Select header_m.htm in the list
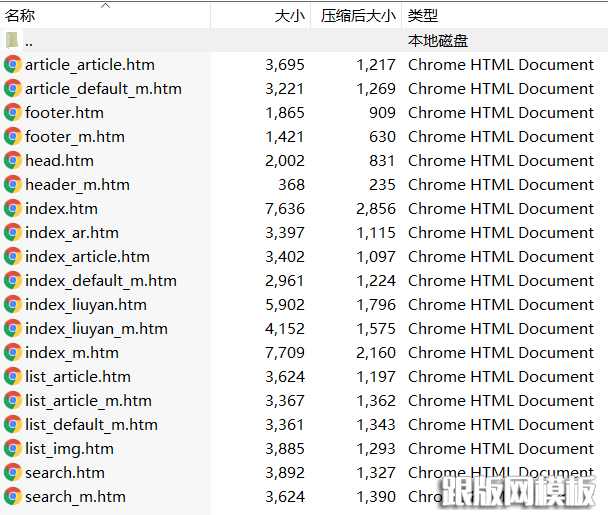This screenshot has width=608, height=515. click(x=77, y=184)
